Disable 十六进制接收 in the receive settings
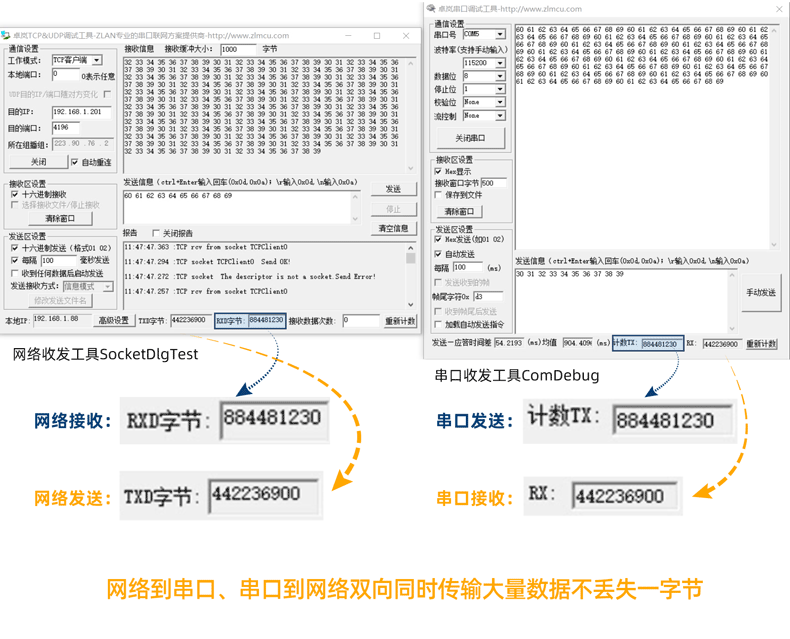790x639 pixels. click(15, 194)
